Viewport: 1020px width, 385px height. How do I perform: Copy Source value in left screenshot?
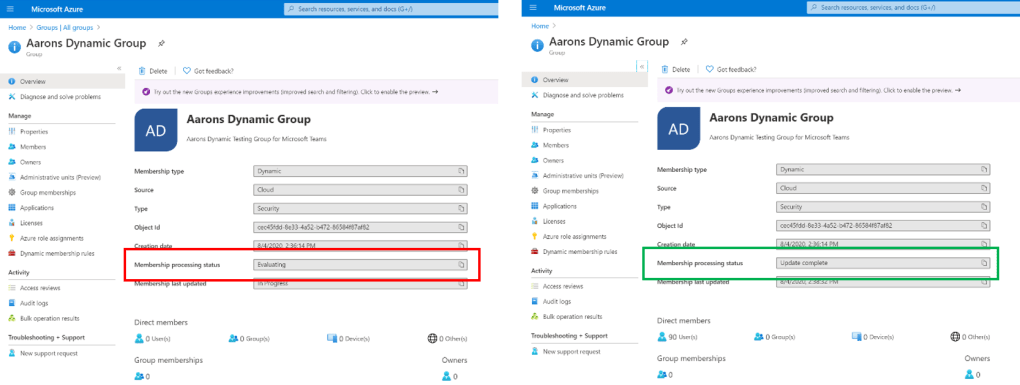461,190
